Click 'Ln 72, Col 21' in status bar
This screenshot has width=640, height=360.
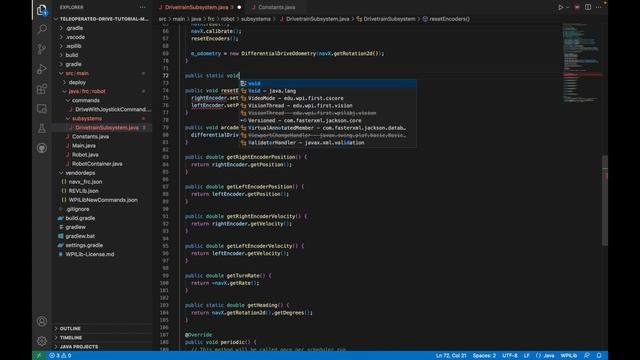pyautogui.click(x=451, y=356)
